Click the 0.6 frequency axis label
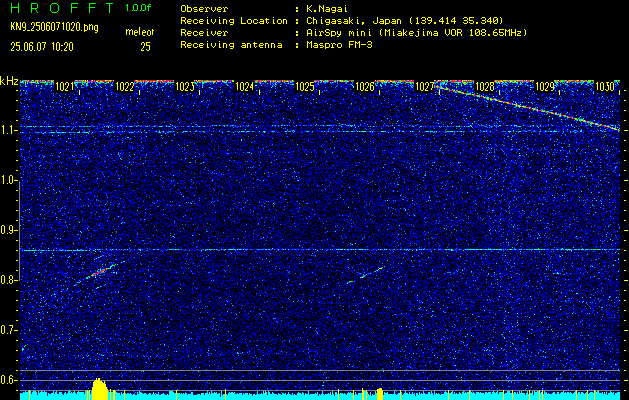Screen dimensions: 629x400 [x=8, y=380]
